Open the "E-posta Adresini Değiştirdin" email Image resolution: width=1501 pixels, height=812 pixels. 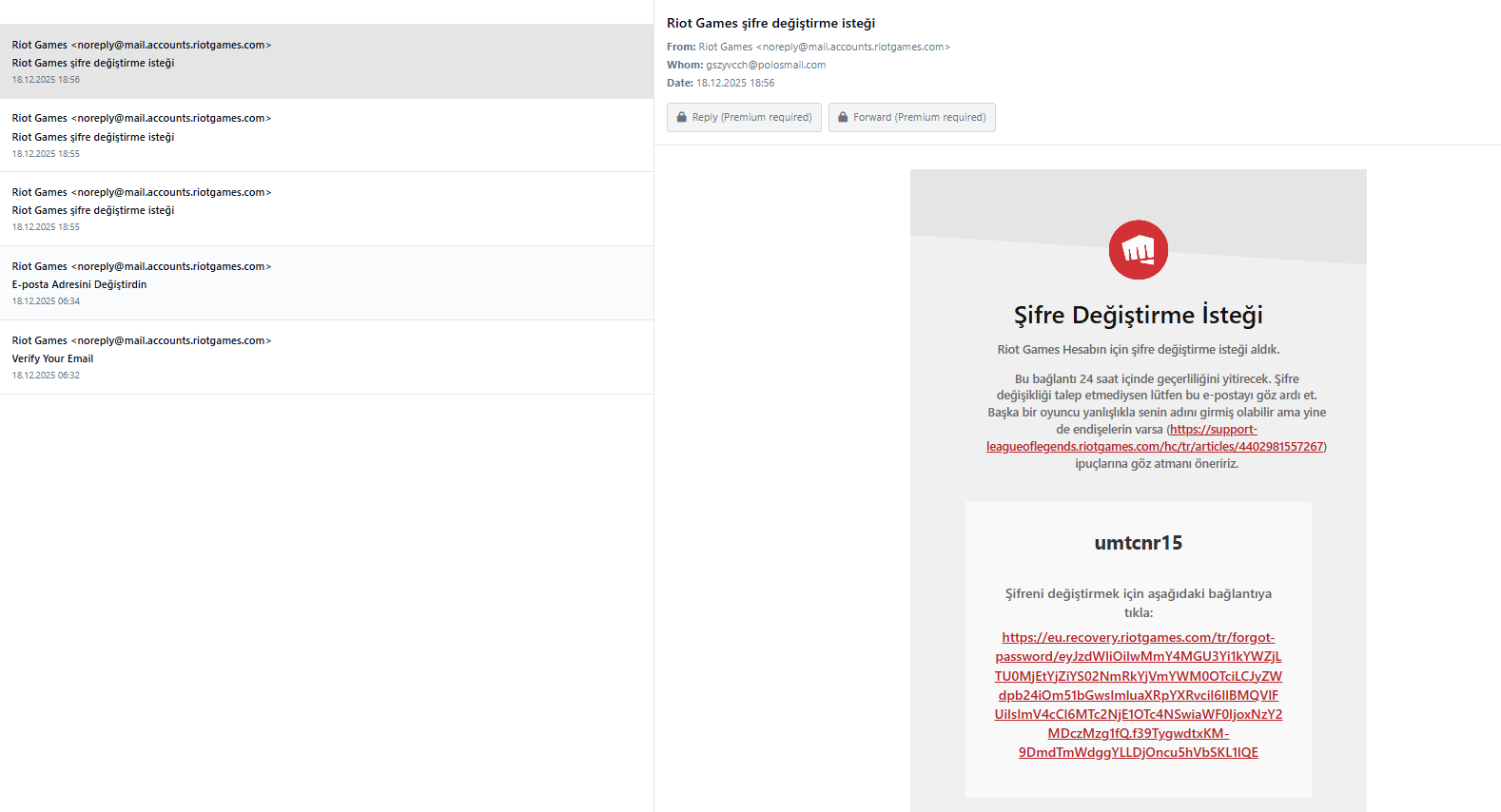coord(326,283)
